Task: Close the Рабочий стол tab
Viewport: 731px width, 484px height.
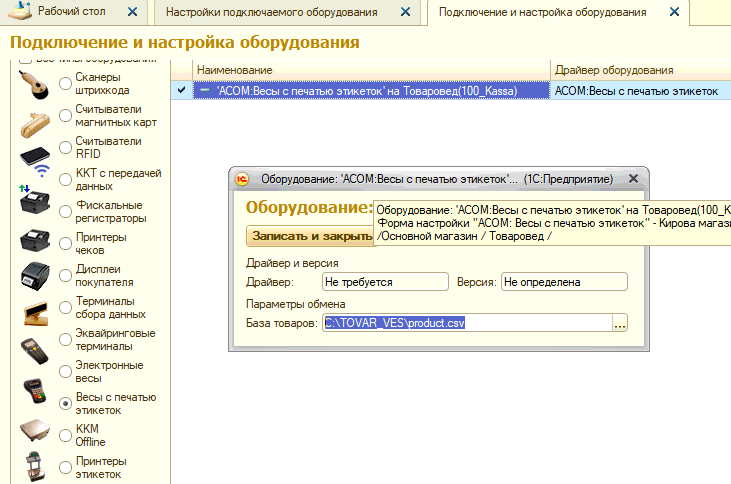Action: click(x=132, y=12)
